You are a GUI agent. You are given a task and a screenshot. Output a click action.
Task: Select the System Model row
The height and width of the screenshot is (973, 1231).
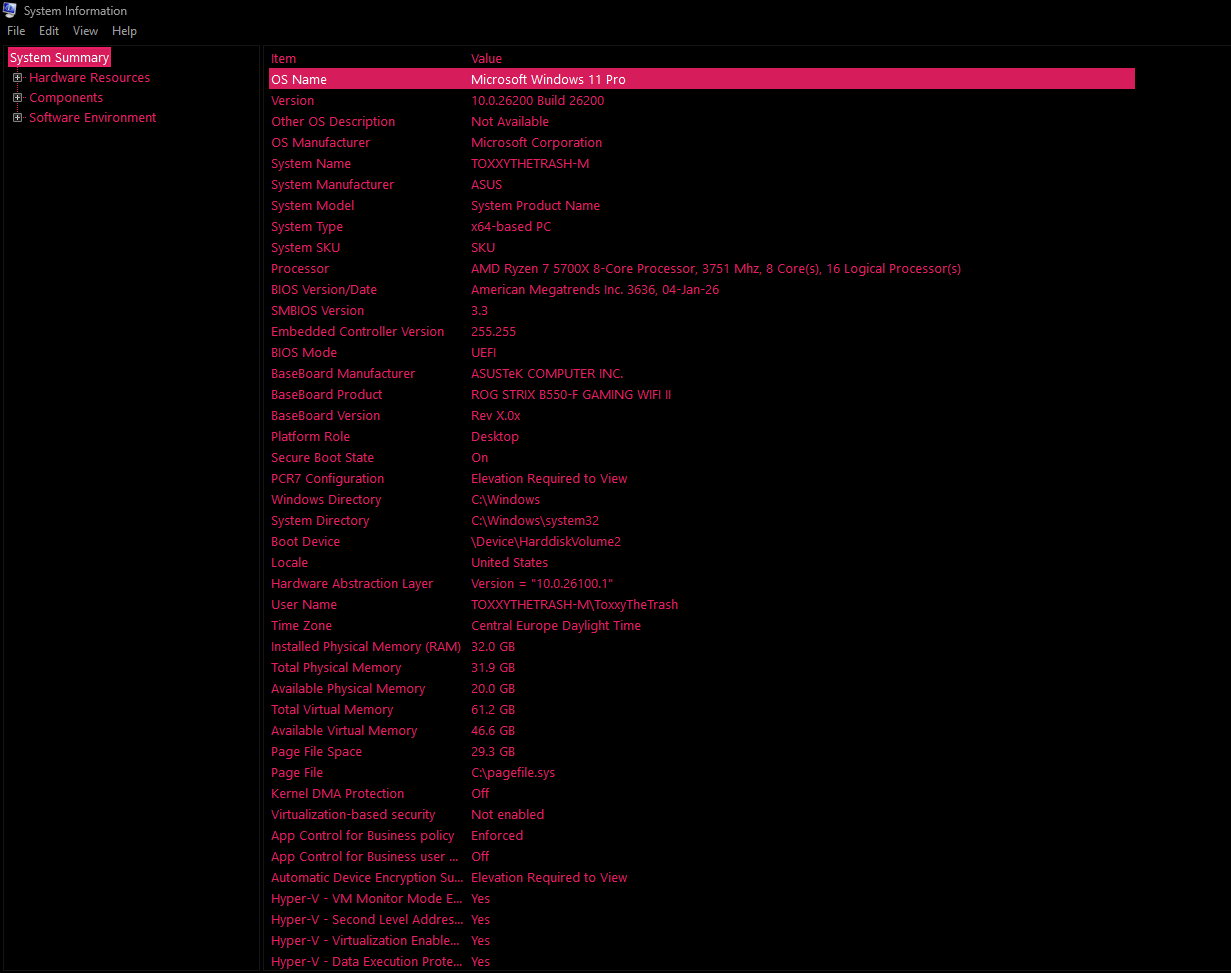coord(702,206)
